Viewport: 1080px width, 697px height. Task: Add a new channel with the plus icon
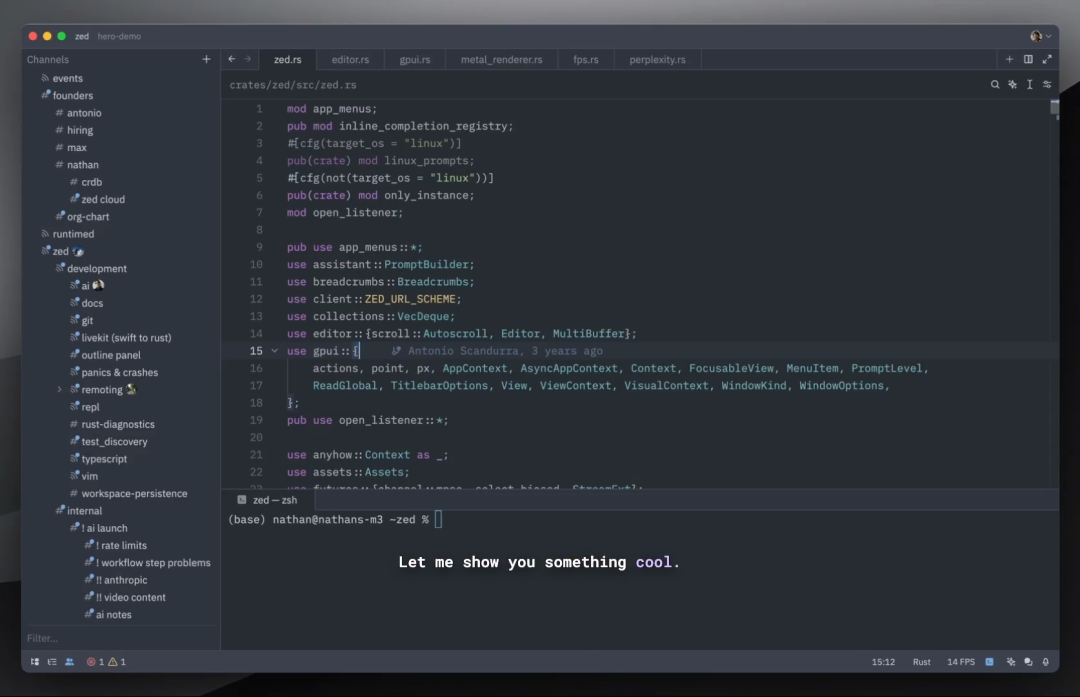(x=206, y=59)
